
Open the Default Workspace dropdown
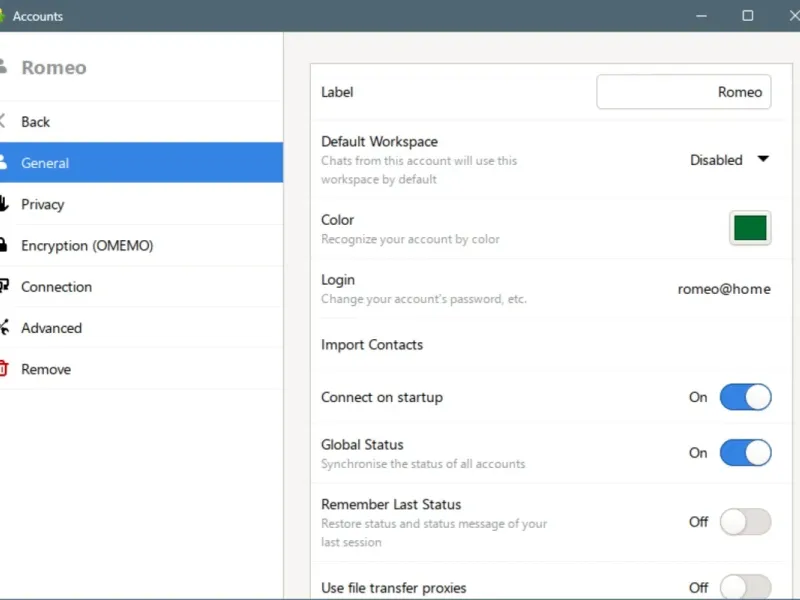729,160
